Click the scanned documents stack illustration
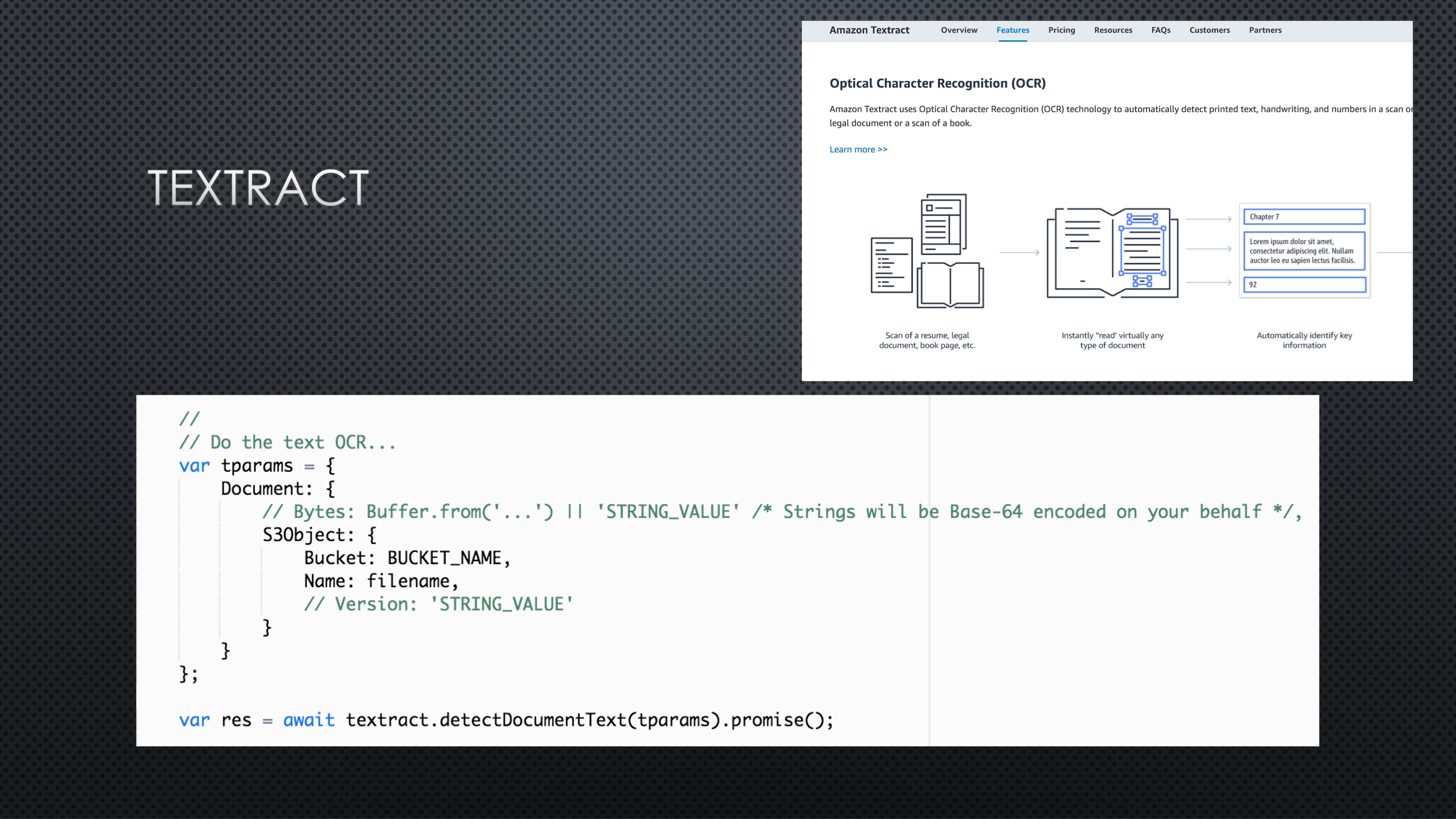 (927, 251)
